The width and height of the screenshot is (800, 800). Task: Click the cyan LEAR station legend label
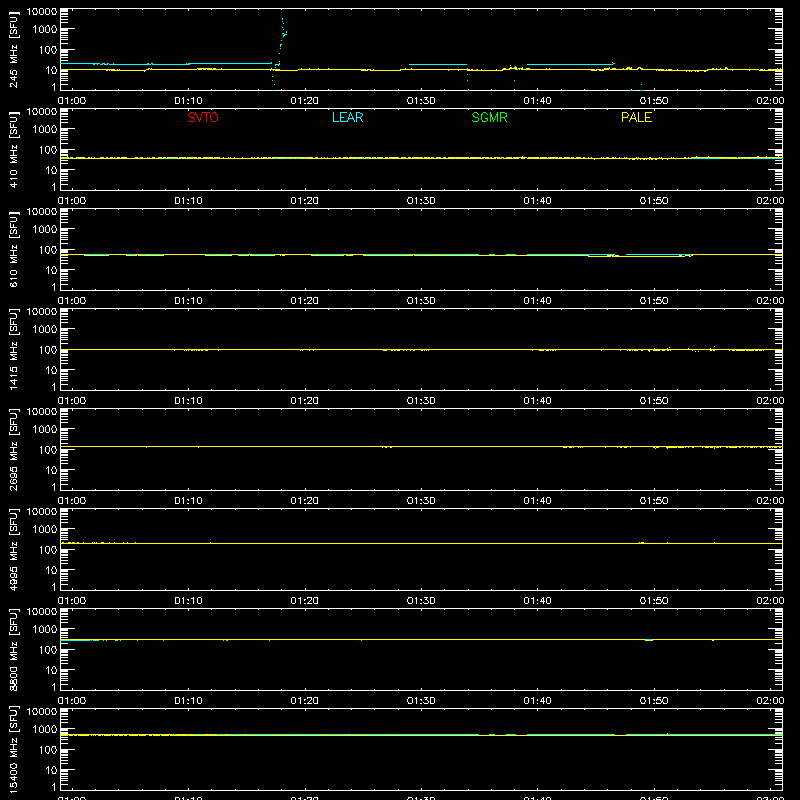[347, 117]
